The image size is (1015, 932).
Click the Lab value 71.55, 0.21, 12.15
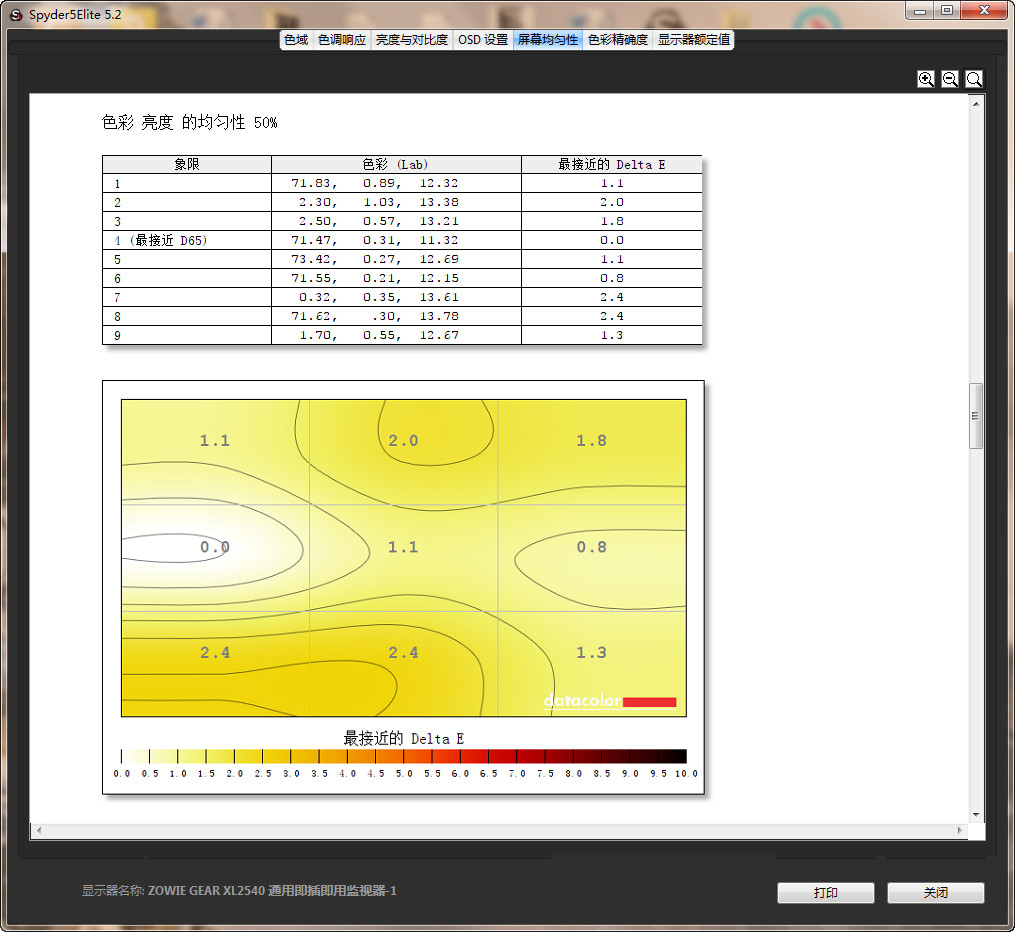tap(375, 278)
